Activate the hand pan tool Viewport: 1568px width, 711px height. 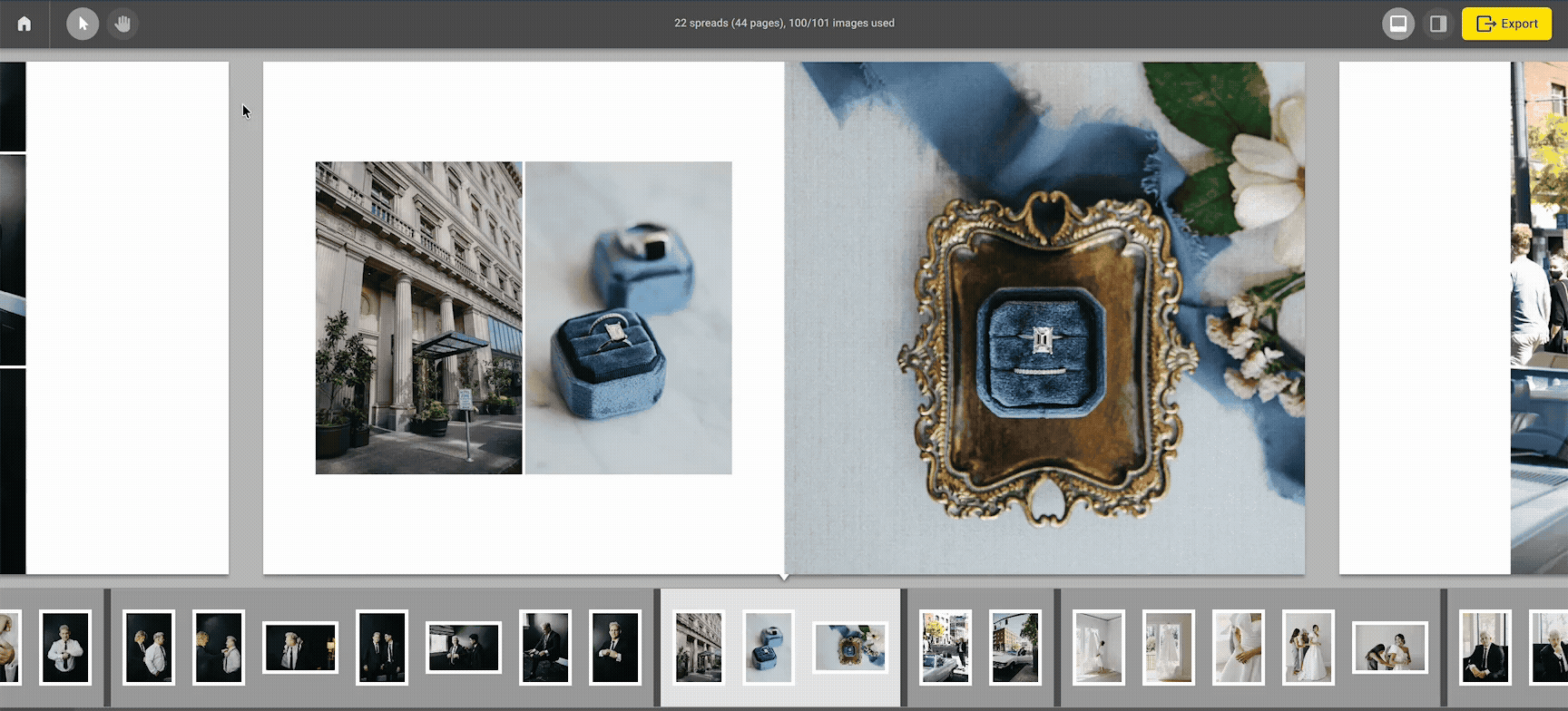(122, 24)
